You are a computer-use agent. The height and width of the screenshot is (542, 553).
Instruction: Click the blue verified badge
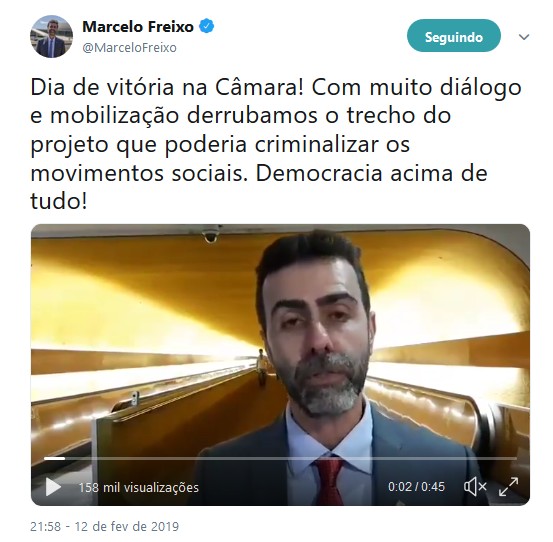point(207,26)
